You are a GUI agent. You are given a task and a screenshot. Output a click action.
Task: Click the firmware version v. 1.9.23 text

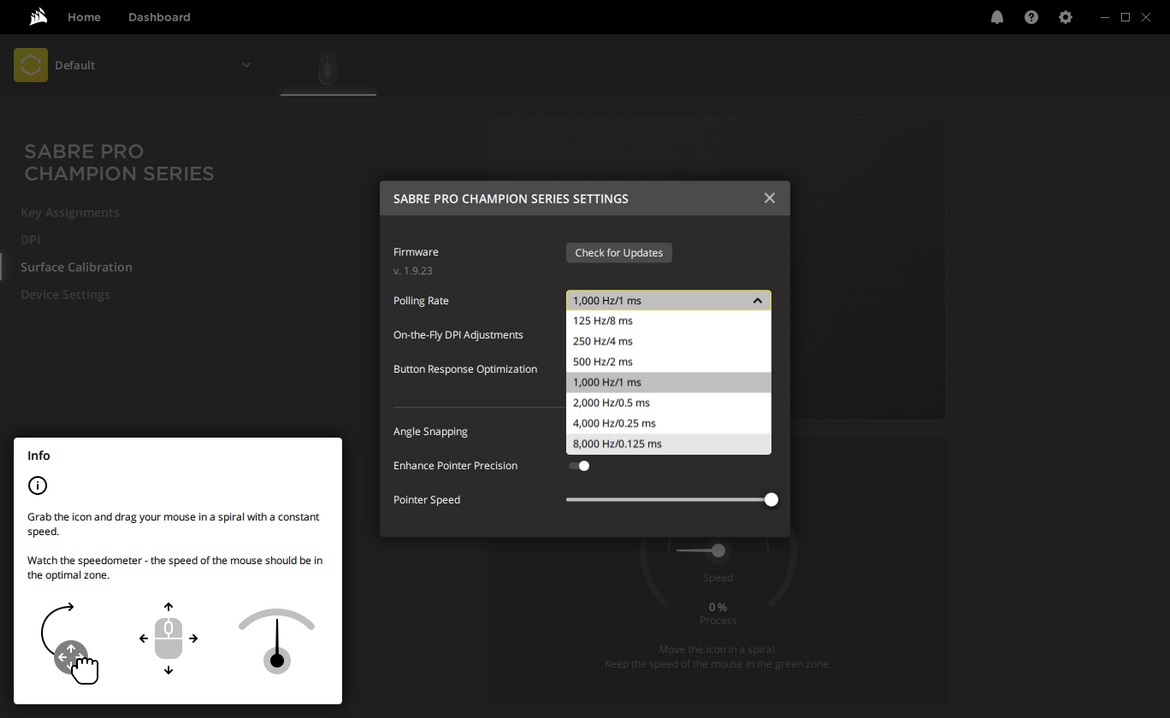413,271
